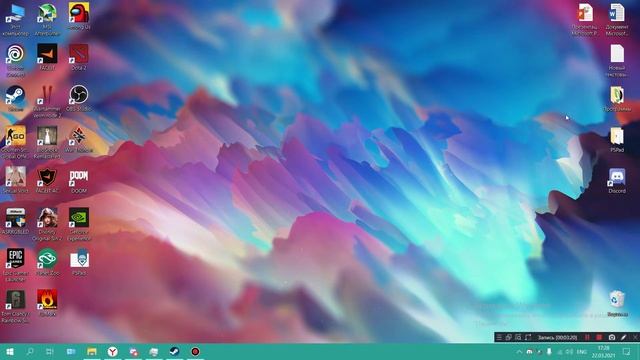Open Steam from the taskbar

click(175, 351)
